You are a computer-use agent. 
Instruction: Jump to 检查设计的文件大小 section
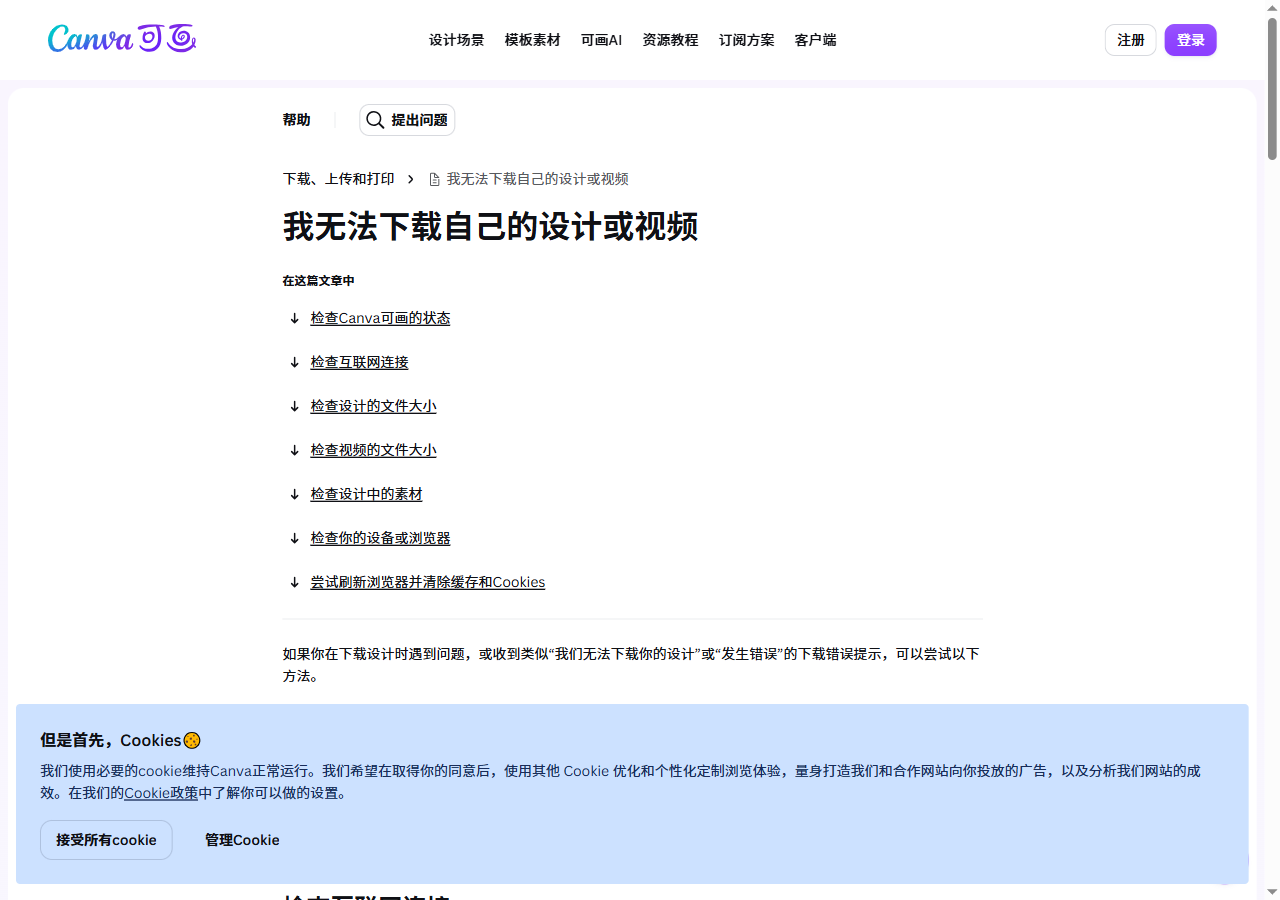tap(373, 406)
